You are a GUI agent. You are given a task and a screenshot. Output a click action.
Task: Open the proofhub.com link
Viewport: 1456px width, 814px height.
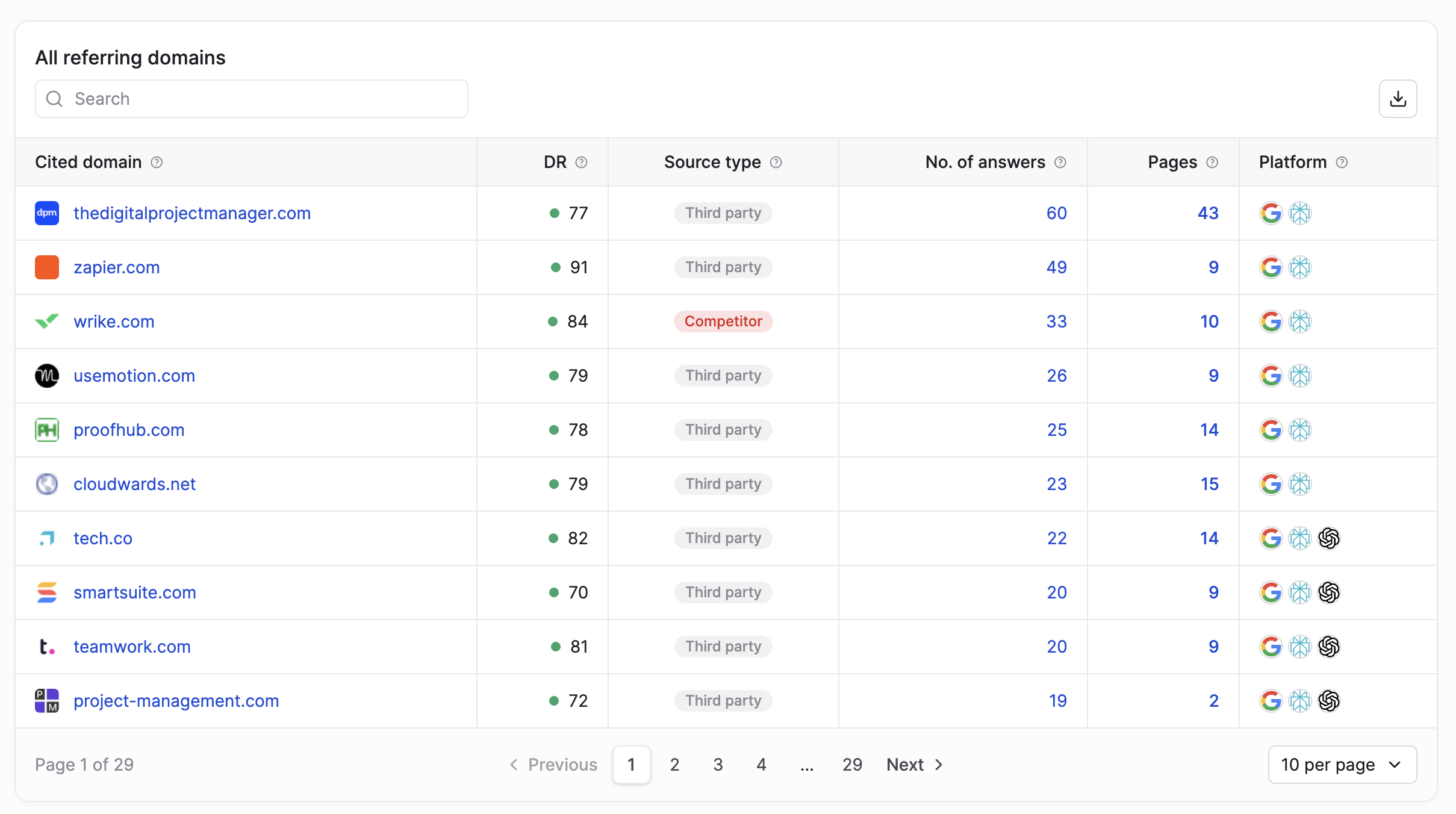(x=129, y=430)
